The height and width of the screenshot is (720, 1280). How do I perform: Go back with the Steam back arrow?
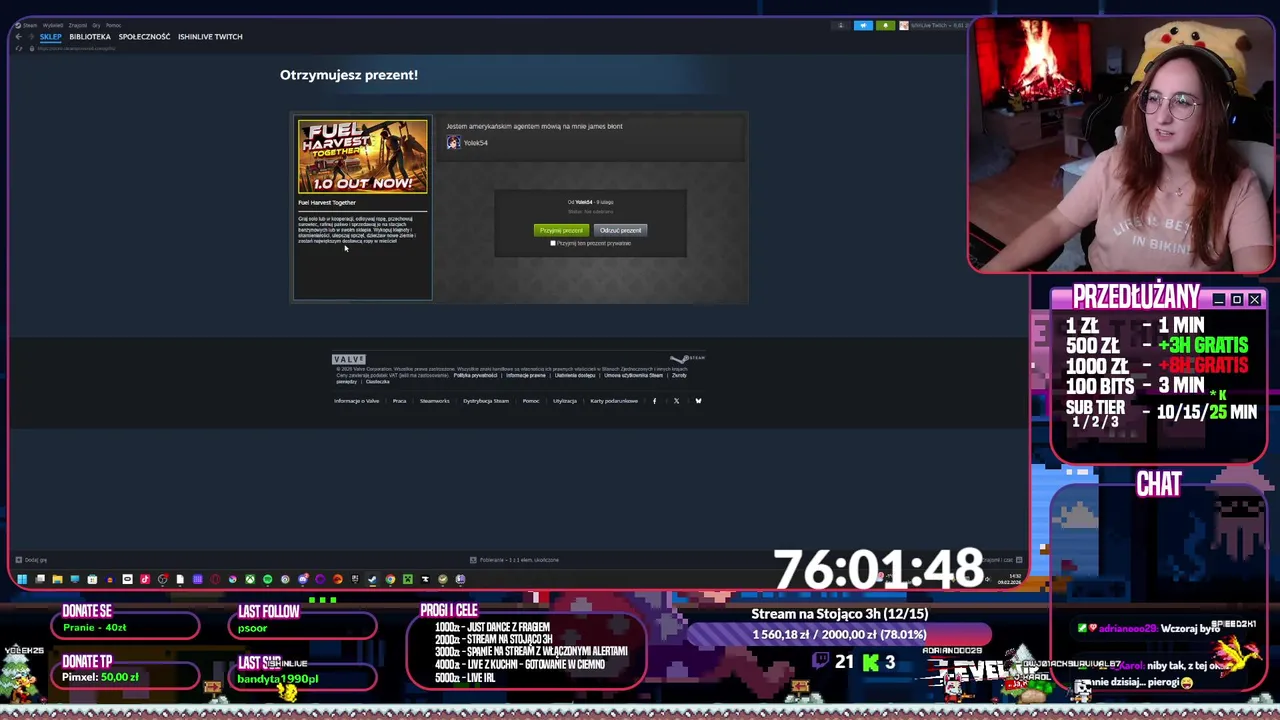(18, 37)
